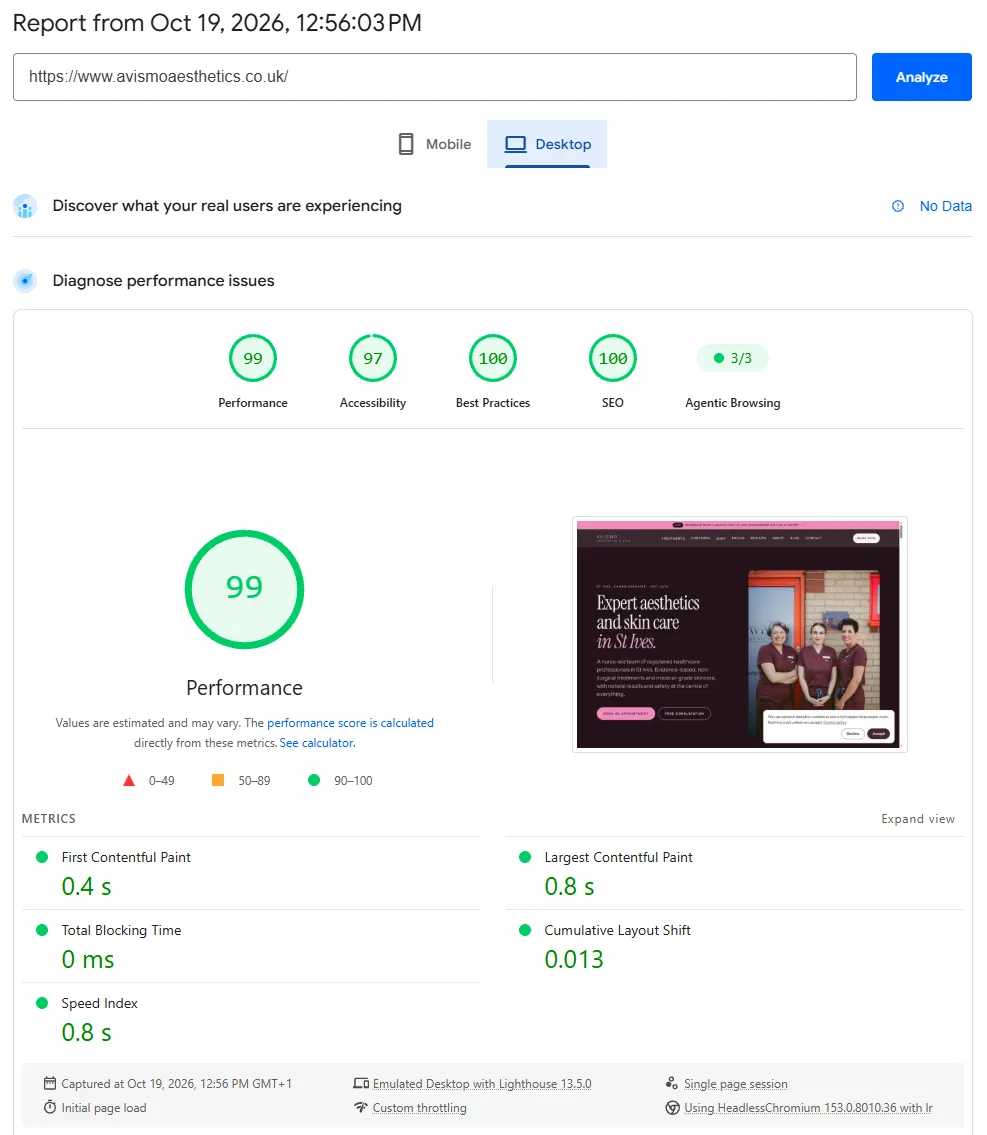
Task: Open the Agentic Browsing 3/3 badge
Action: pos(732,358)
